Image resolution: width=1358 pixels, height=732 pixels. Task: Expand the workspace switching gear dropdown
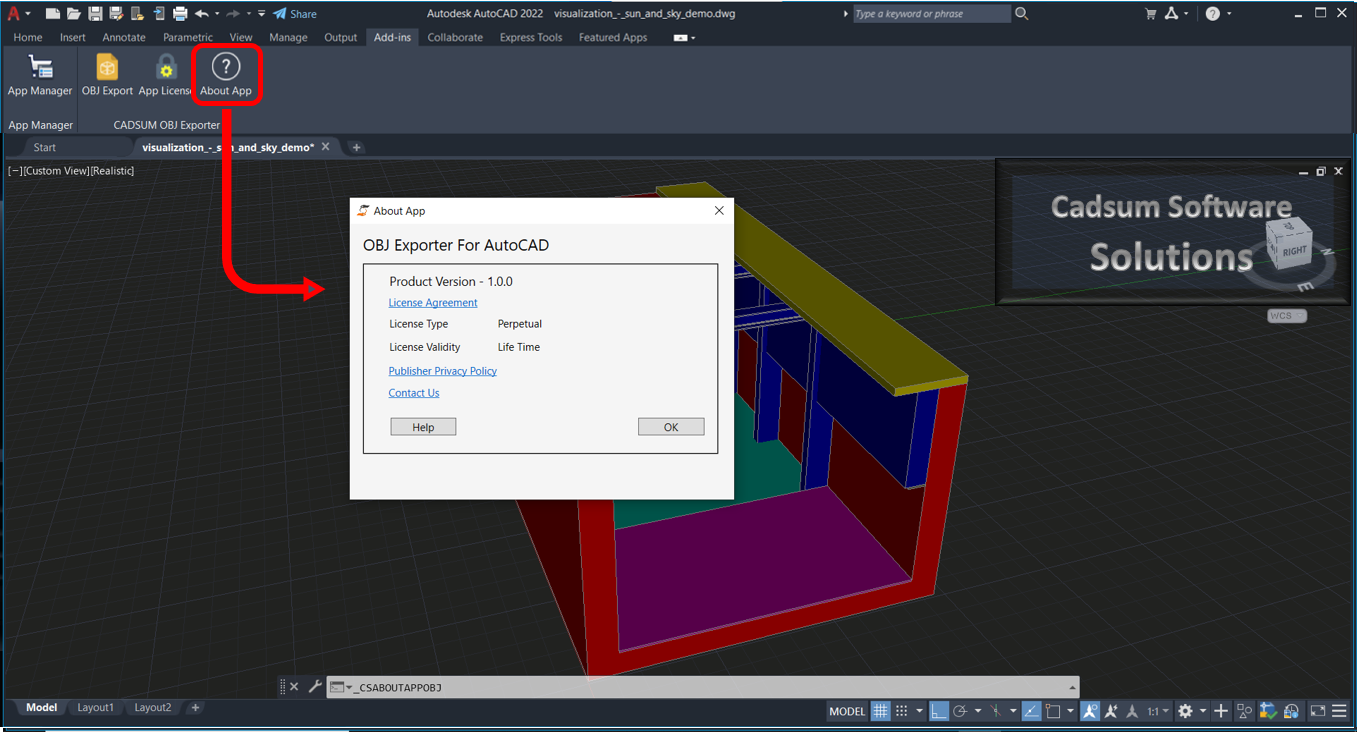pyautogui.click(x=1203, y=711)
